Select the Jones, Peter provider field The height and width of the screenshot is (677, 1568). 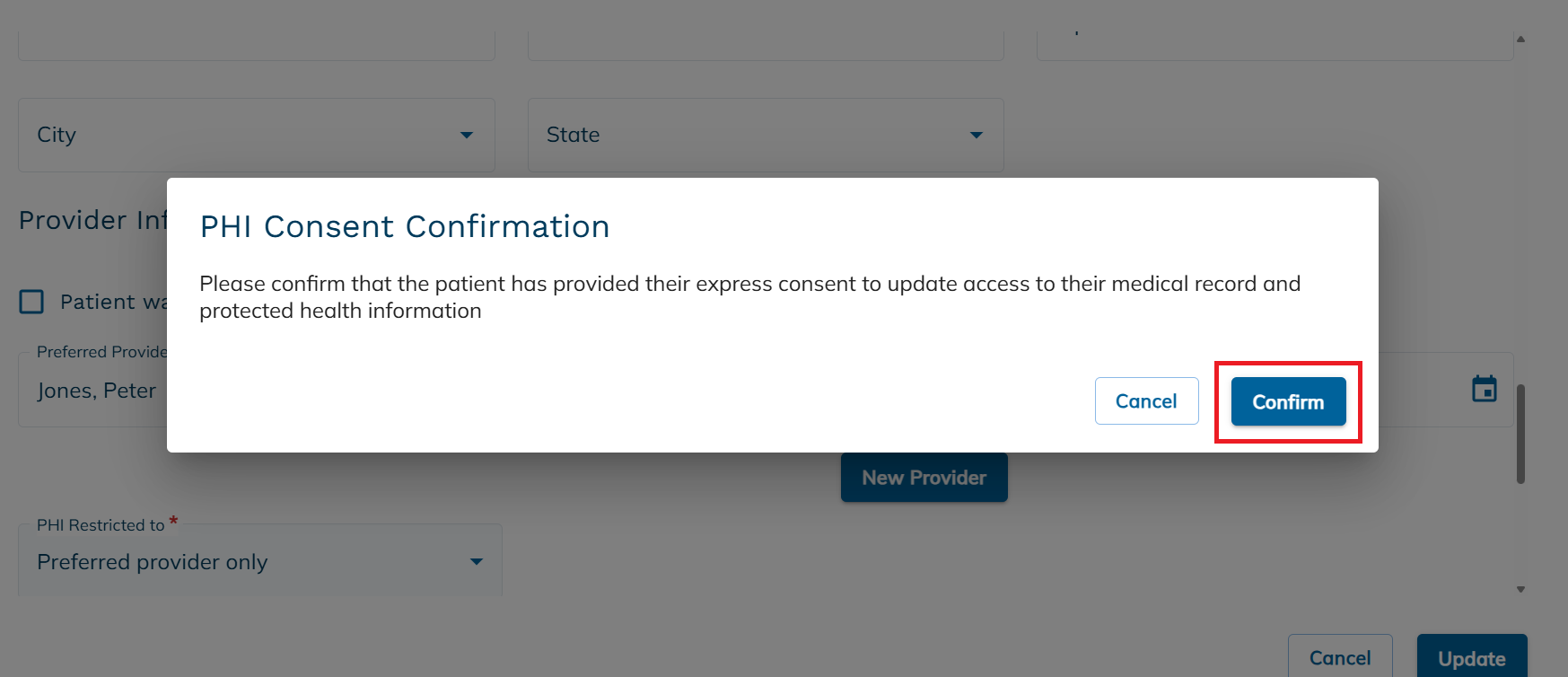tap(95, 390)
